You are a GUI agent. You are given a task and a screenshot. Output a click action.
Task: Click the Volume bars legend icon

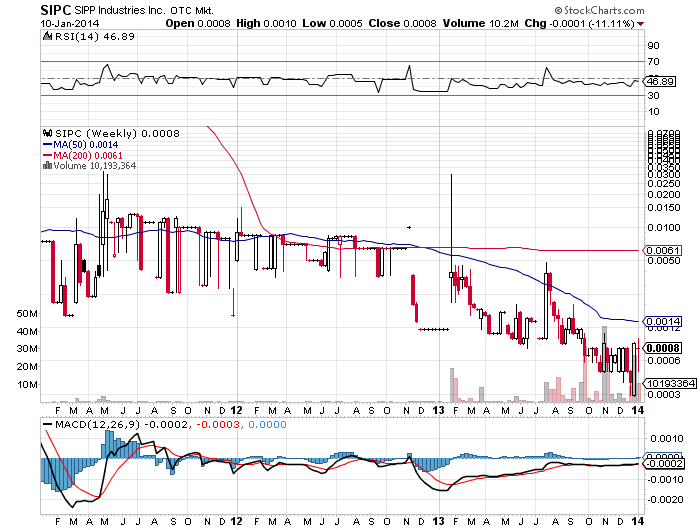tap(44, 166)
